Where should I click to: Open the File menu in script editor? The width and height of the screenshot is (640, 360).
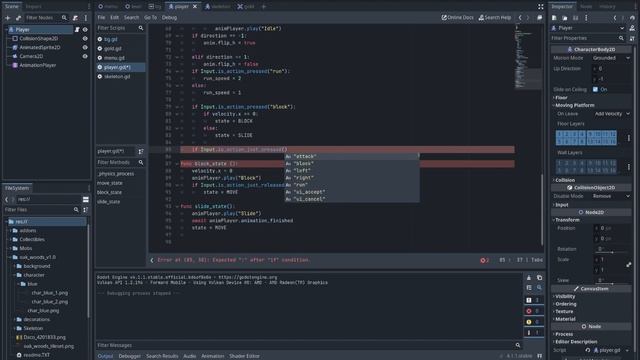point(101,18)
